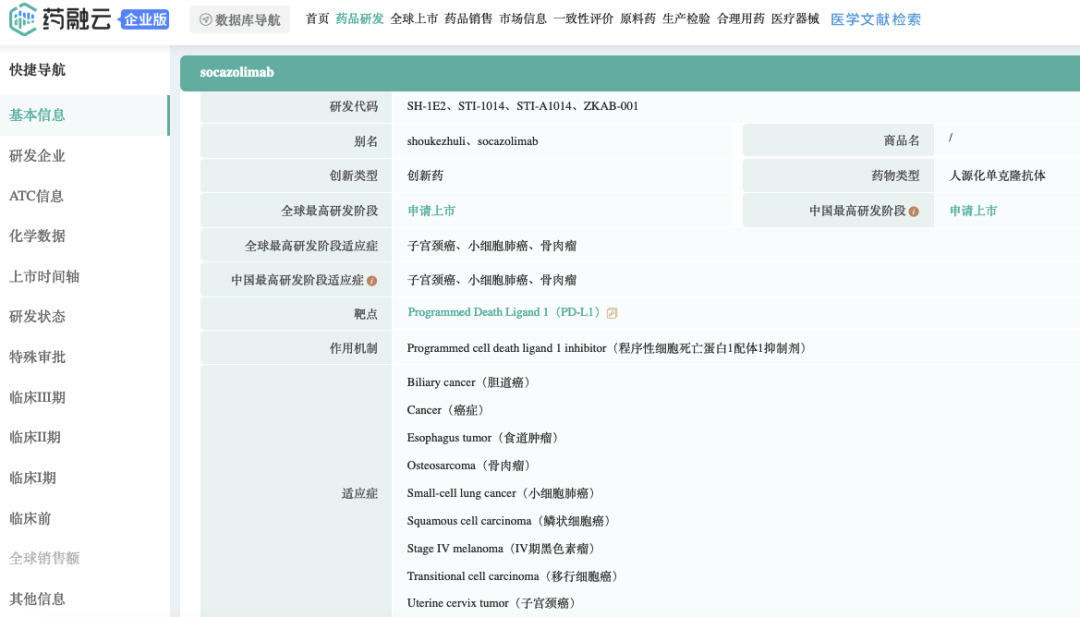This screenshot has width=1080, height=617.
Task: Open 医学文献检索 literature search link
Action: tap(875, 19)
